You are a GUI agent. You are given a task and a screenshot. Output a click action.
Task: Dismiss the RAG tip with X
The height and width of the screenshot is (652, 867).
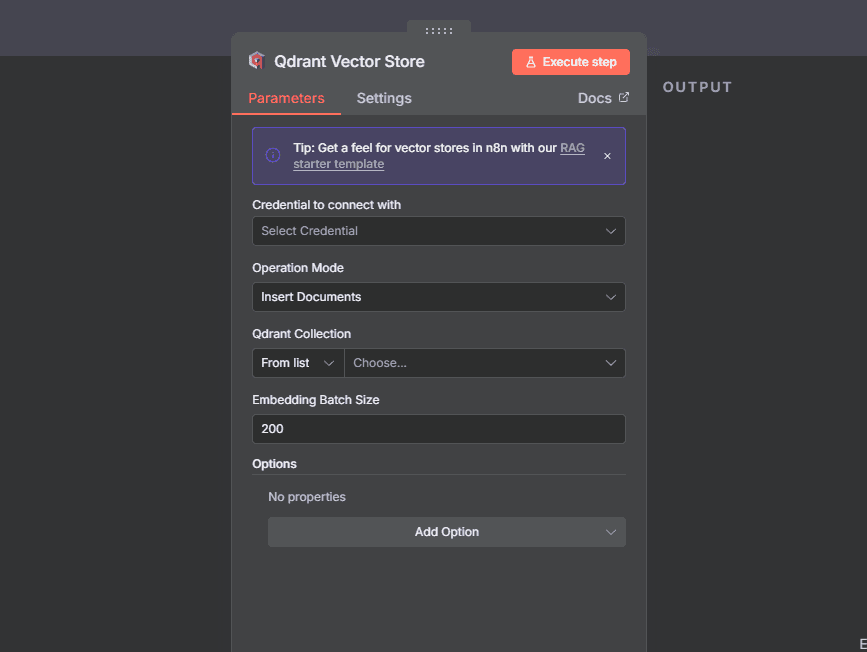607,156
